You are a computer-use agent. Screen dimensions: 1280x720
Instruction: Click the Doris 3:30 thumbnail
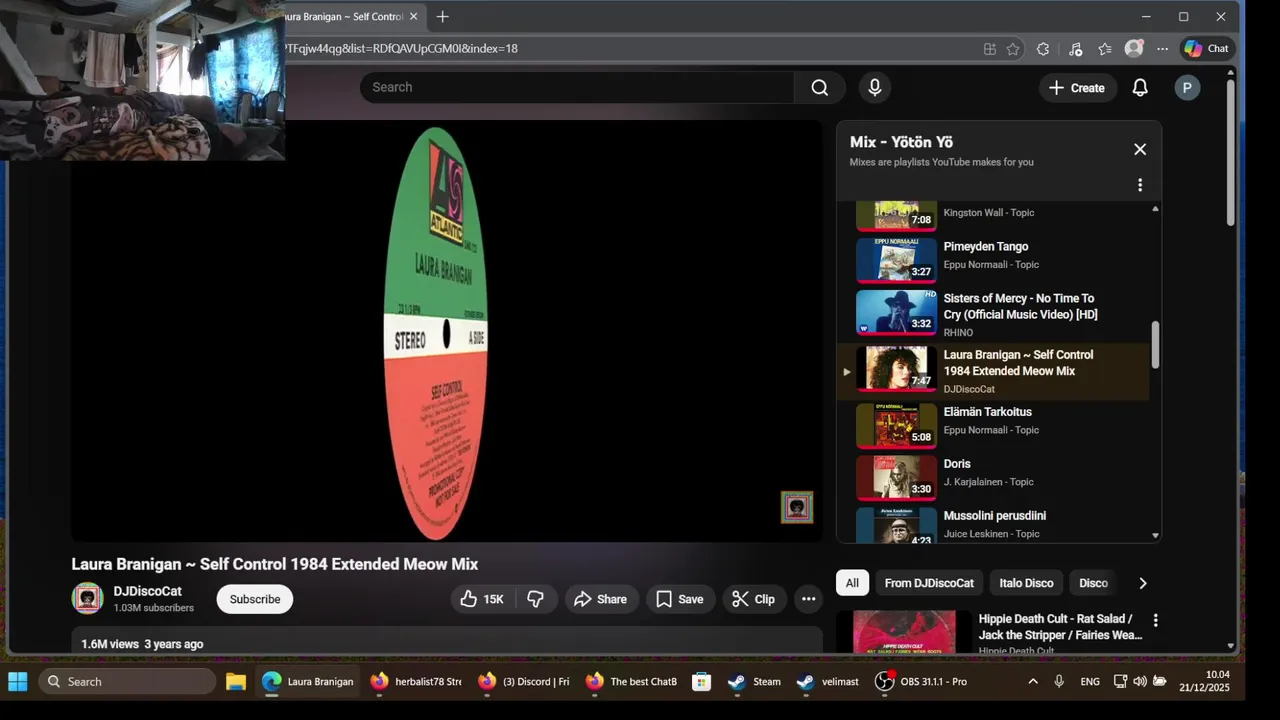click(x=896, y=477)
